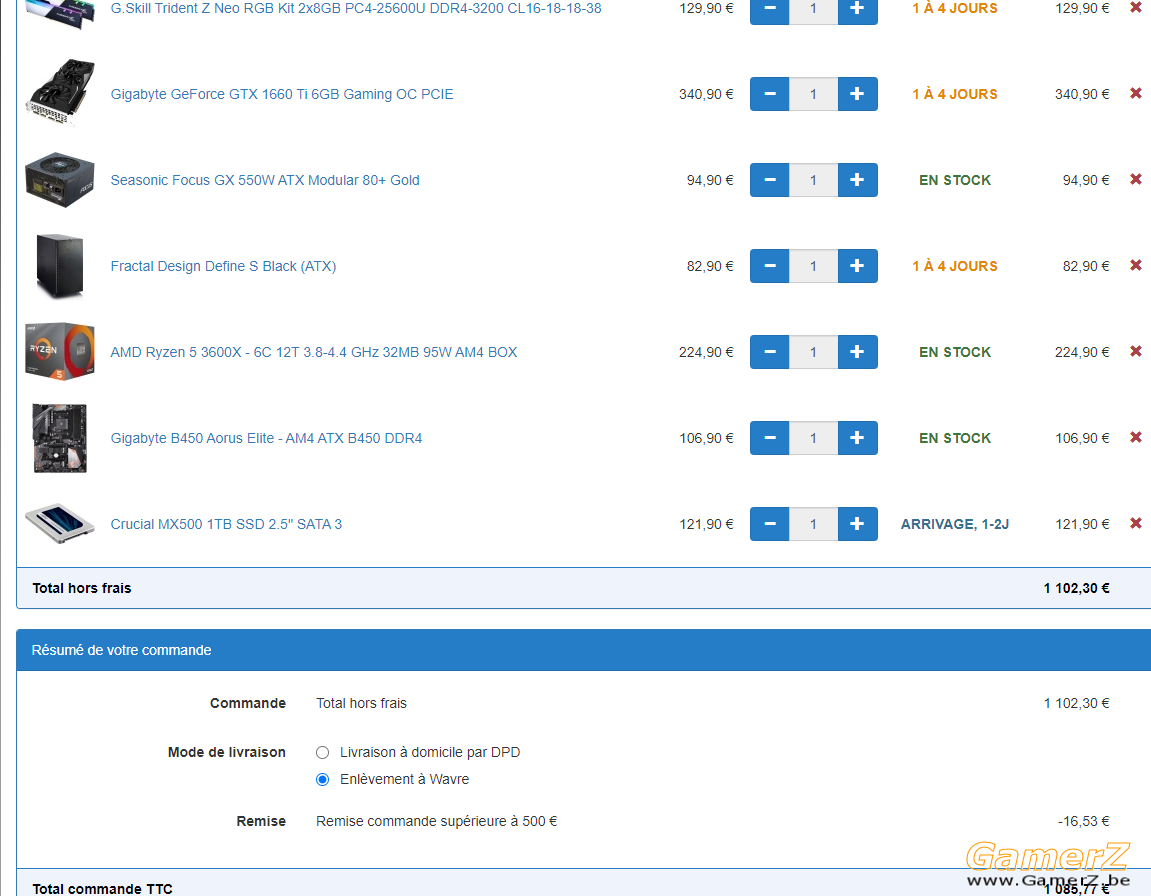Click the ARRIVAGE, 1-2J availability text
The image size is (1151, 896).
tap(955, 524)
